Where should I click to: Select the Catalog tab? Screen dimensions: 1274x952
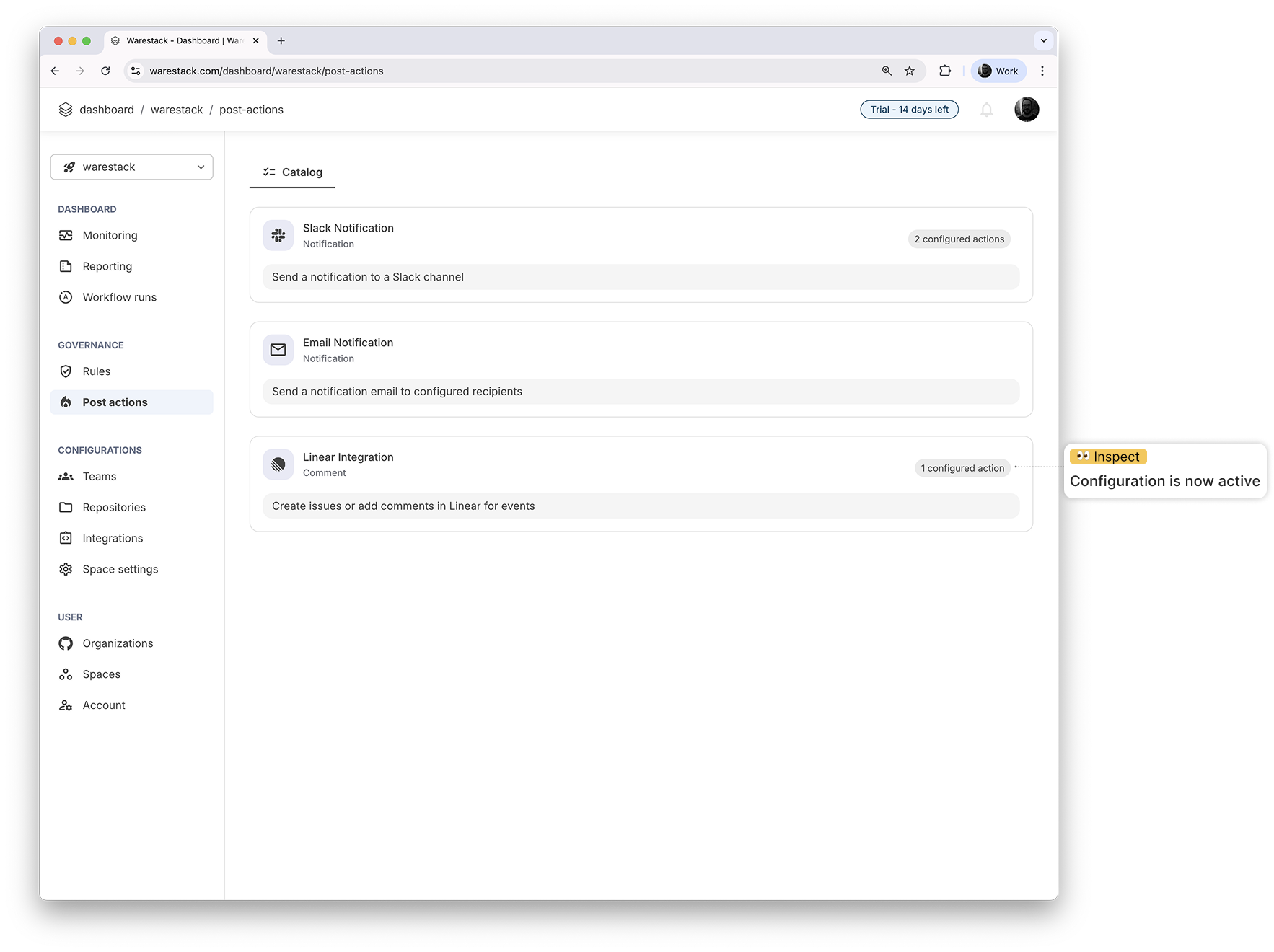292,172
